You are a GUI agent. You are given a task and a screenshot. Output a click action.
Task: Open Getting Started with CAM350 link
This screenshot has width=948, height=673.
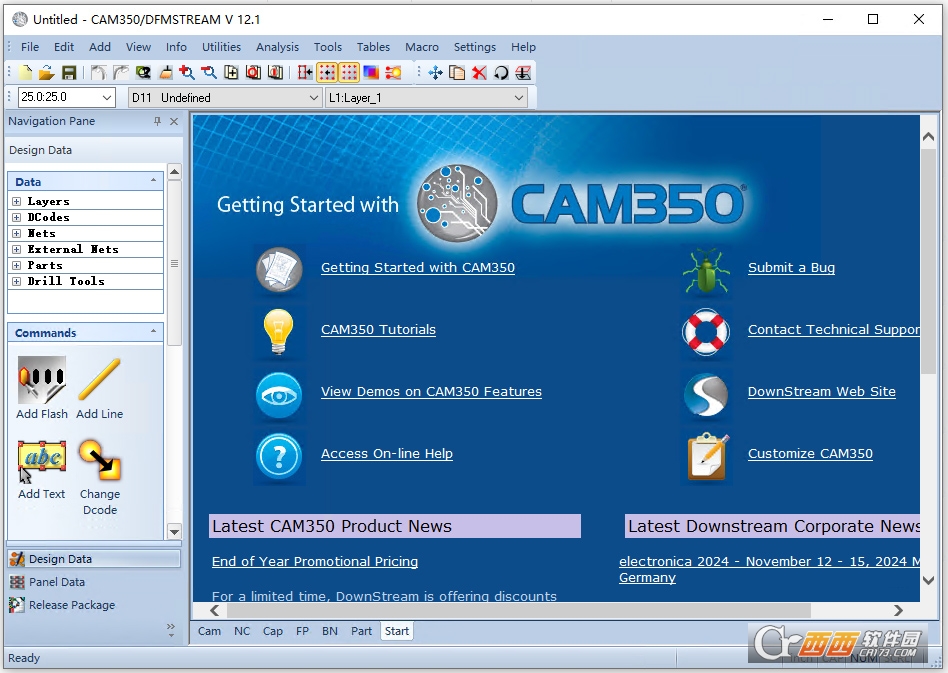point(418,268)
